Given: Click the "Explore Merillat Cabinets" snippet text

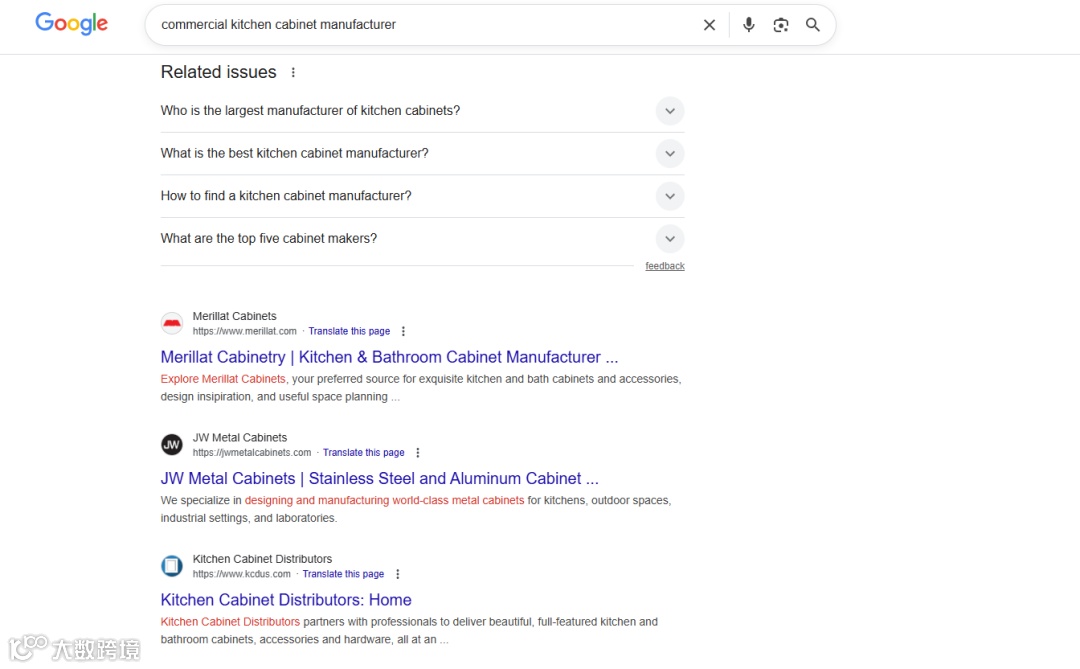Looking at the screenshot, I should (222, 379).
